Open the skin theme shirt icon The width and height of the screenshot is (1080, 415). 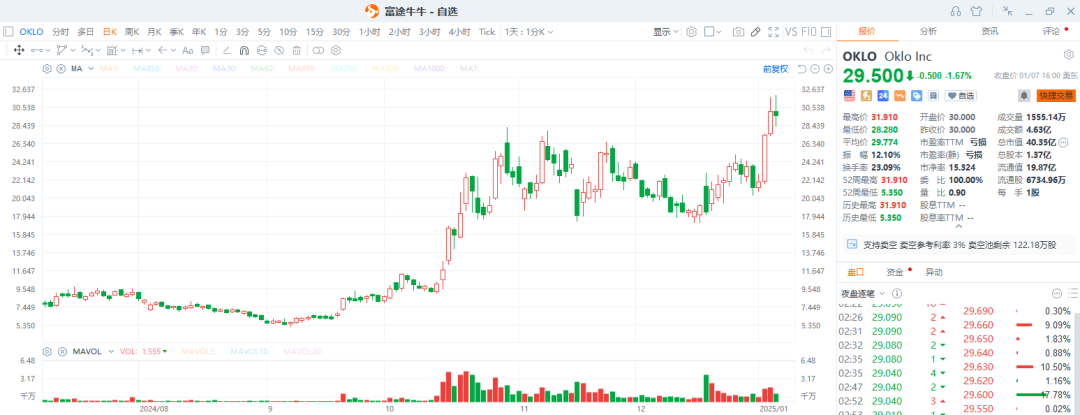coord(976,11)
